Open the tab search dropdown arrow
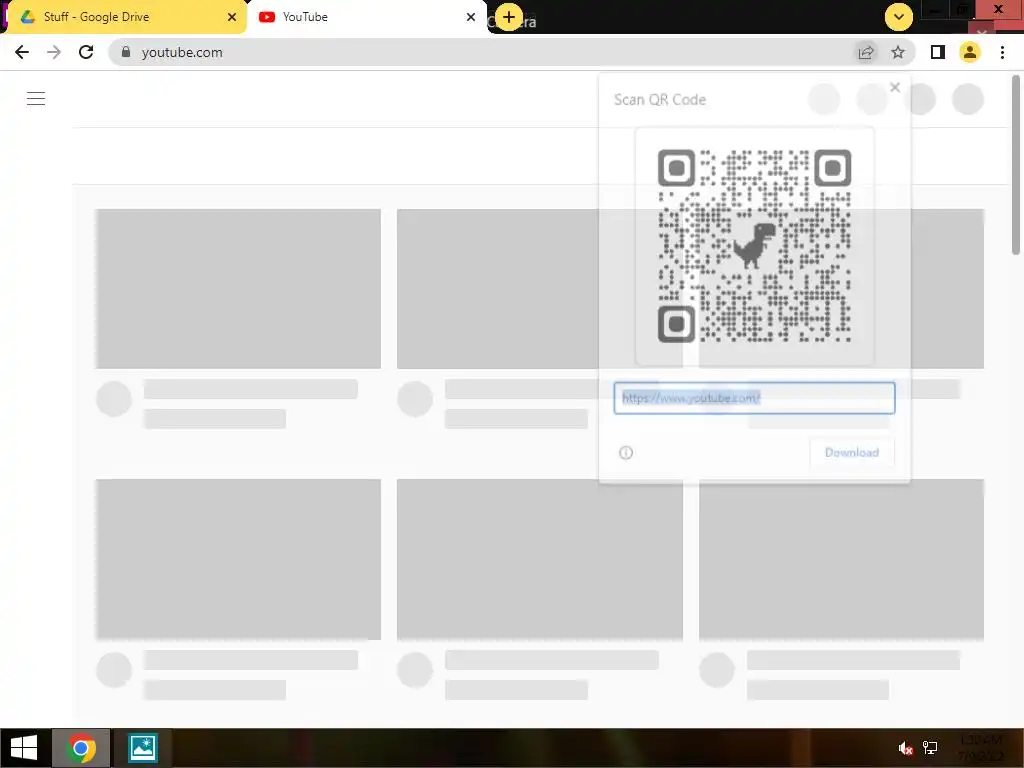 [x=899, y=17]
